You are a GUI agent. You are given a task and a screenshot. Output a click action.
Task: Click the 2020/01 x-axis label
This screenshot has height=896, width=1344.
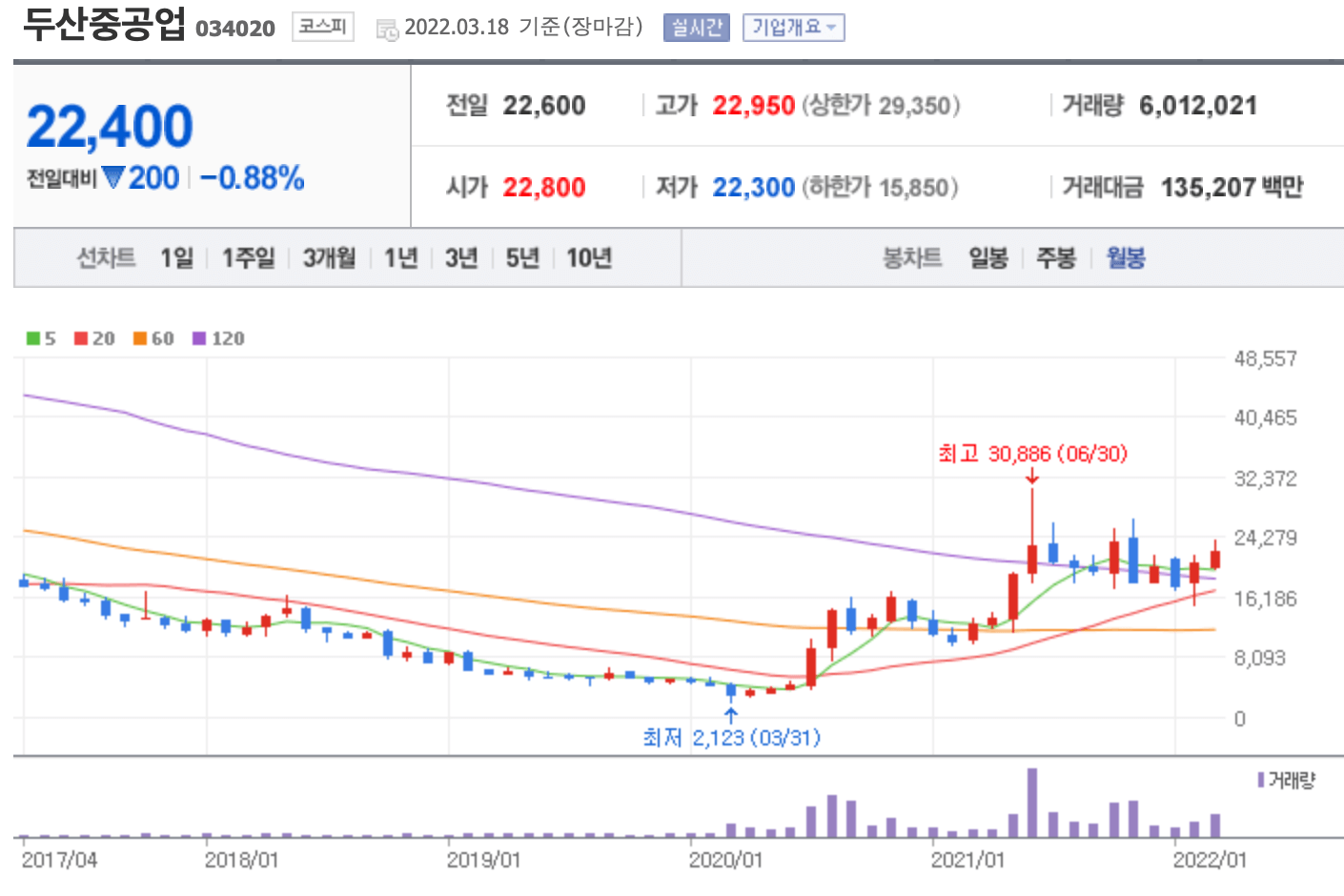pos(726,860)
